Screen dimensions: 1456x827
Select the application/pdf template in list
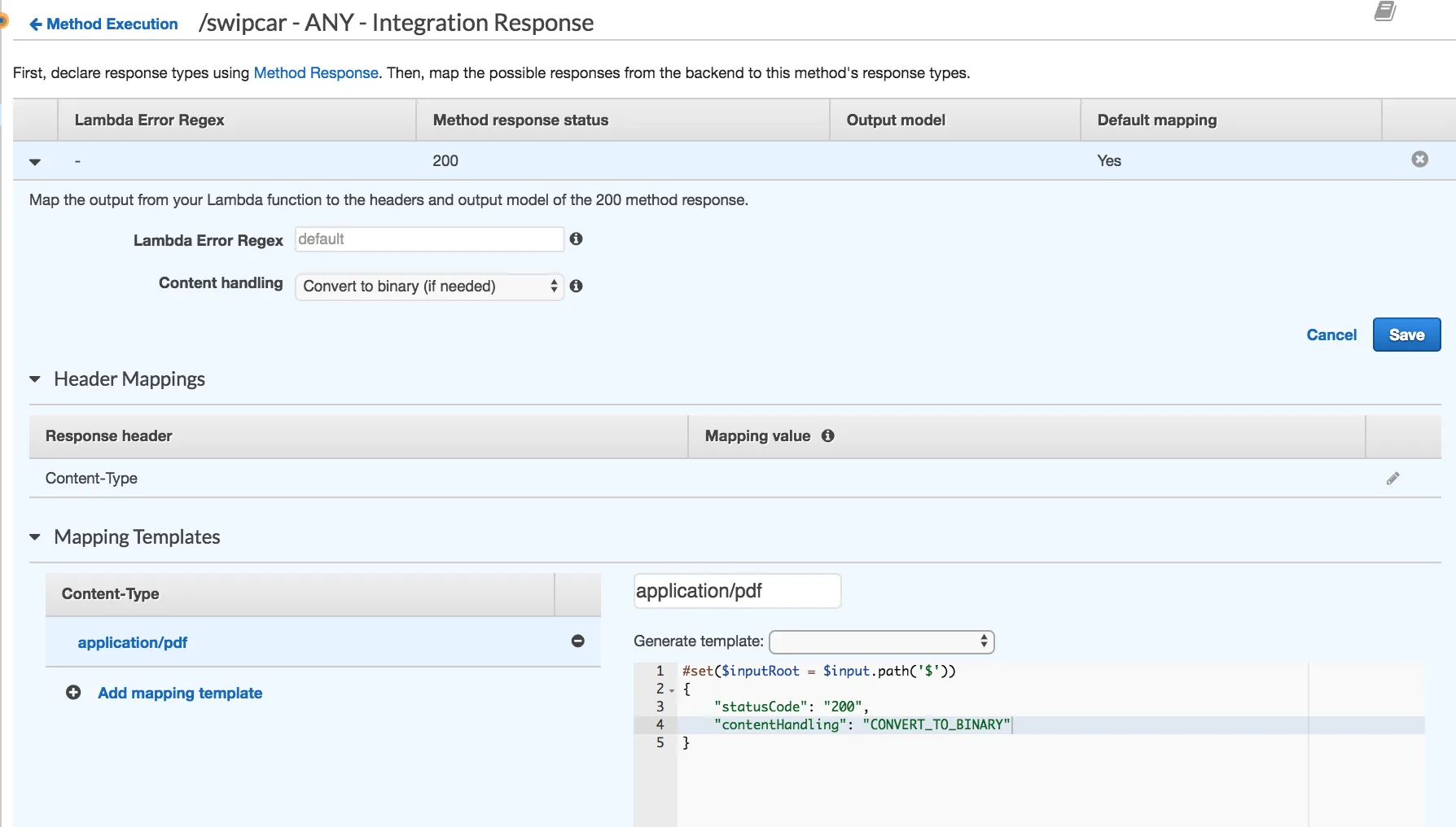(133, 642)
